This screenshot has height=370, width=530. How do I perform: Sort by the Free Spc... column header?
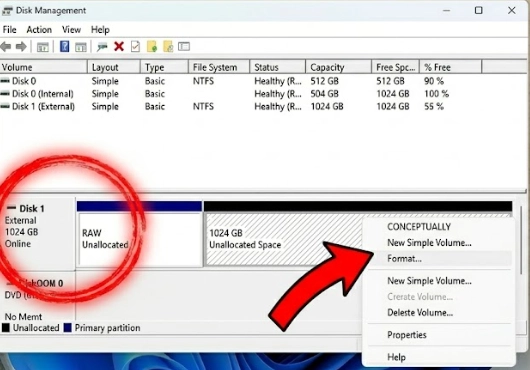coord(396,67)
